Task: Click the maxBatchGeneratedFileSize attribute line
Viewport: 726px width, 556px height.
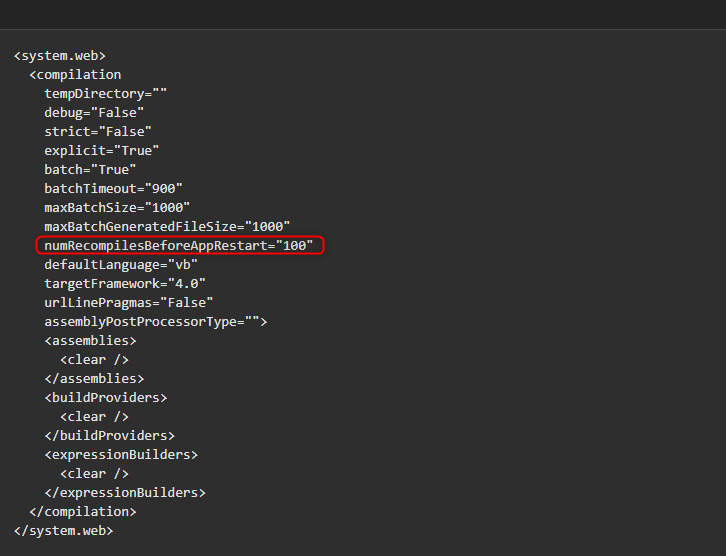Action: [167, 226]
